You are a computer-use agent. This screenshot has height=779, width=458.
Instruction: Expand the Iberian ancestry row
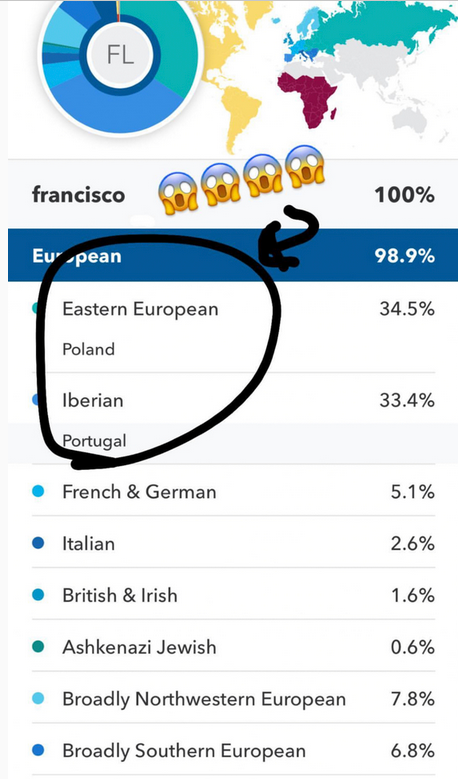pos(233,400)
